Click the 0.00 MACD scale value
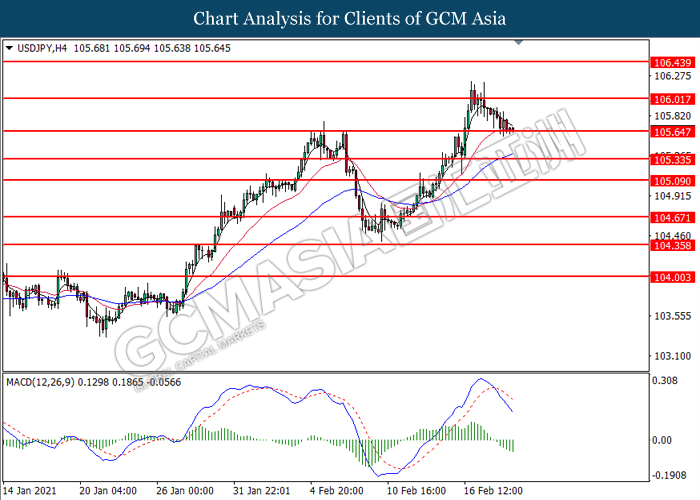700x500 pixels. tap(662, 440)
